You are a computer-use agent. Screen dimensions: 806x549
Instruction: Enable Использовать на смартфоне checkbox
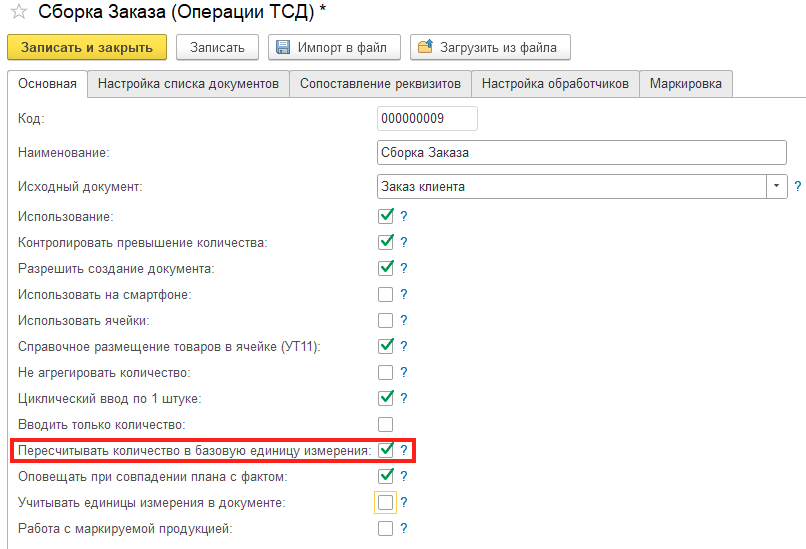[x=386, y=295]
